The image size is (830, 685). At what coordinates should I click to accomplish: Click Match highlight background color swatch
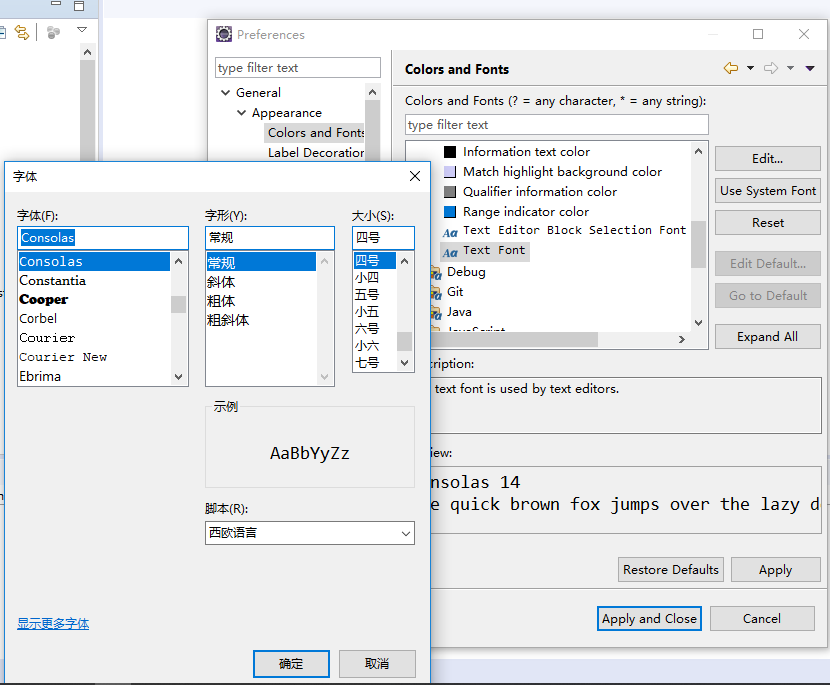click(x=450, y=172)
